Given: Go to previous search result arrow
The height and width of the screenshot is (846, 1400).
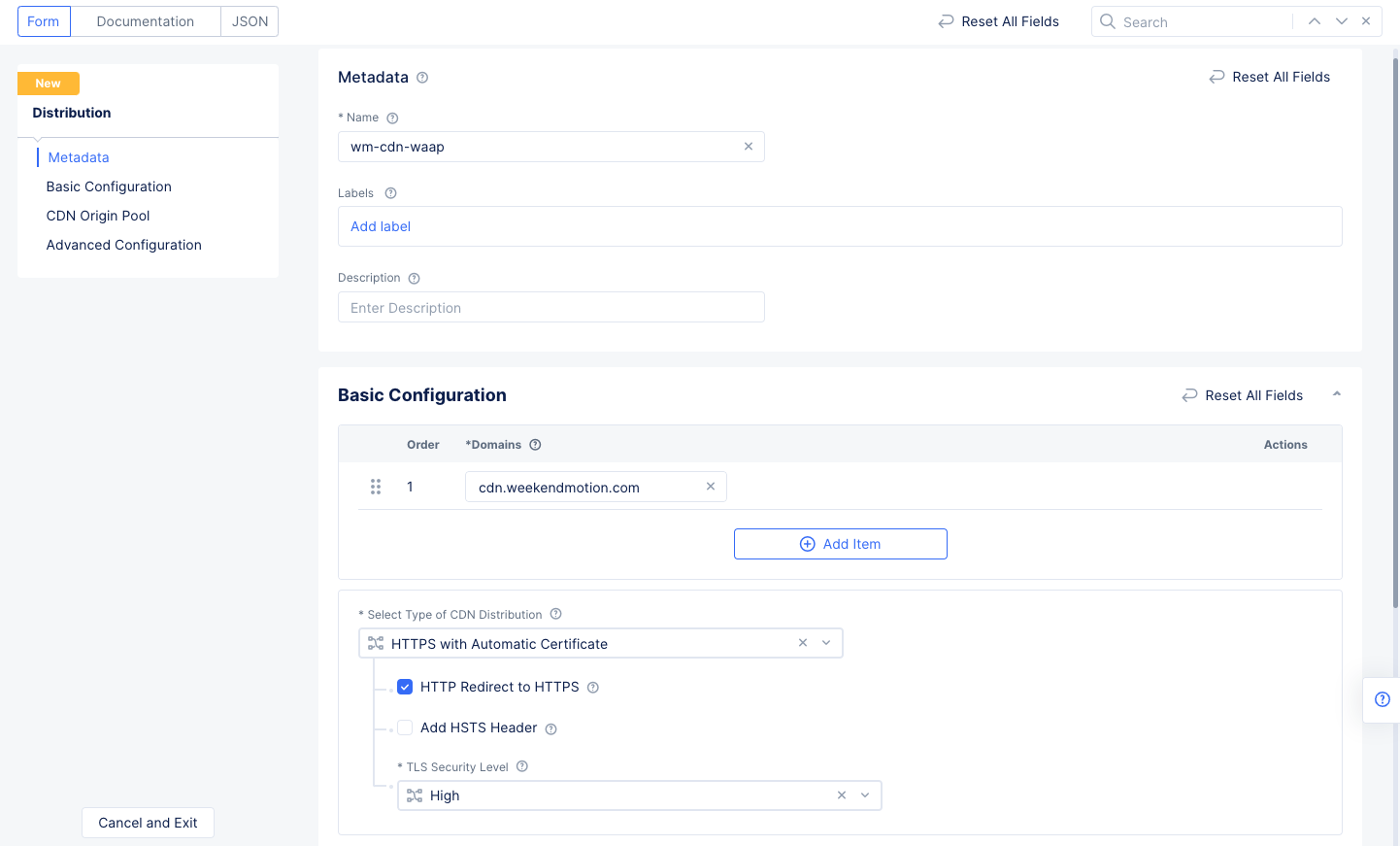Looking at the screenshot, I should (1314, 21).
